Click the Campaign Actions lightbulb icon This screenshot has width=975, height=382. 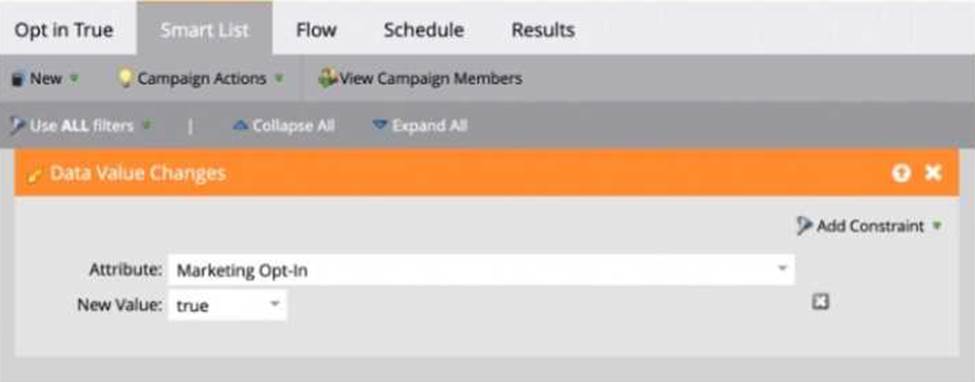pos(126,78)
